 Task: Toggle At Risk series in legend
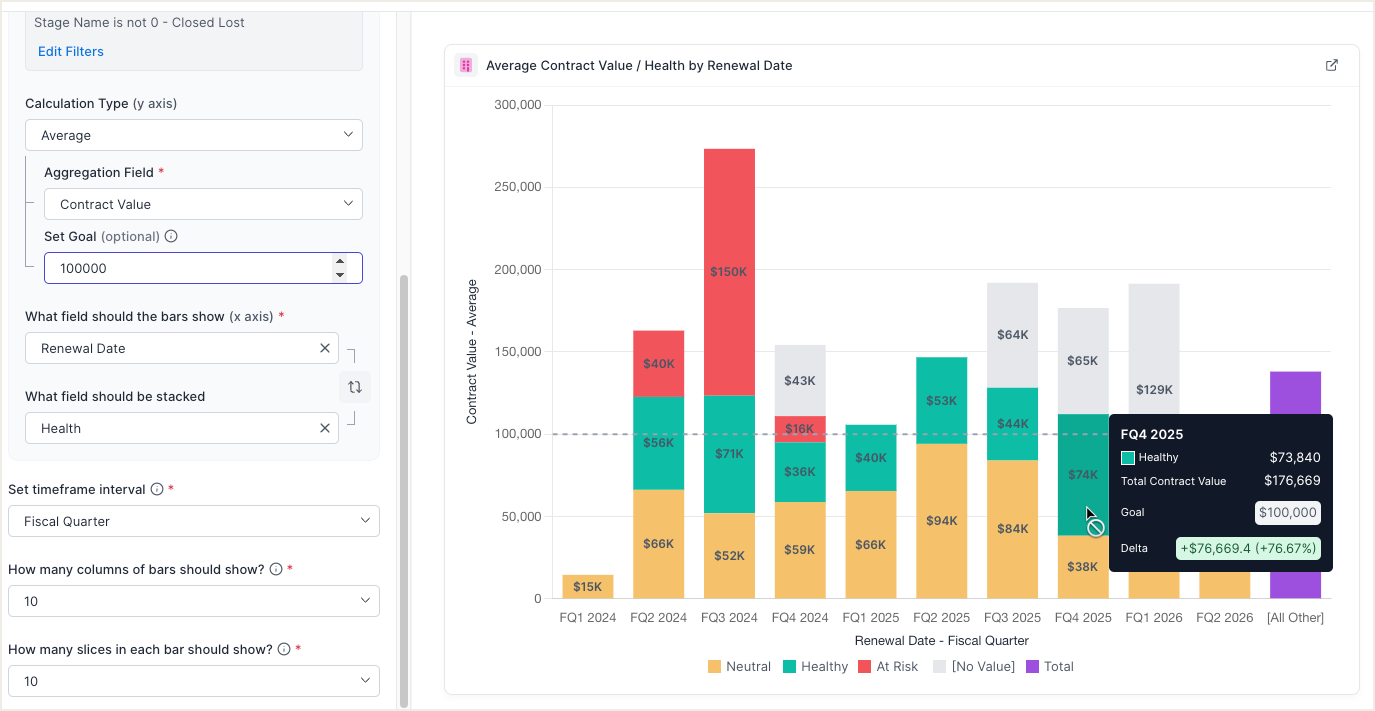[x=887, y=667]
